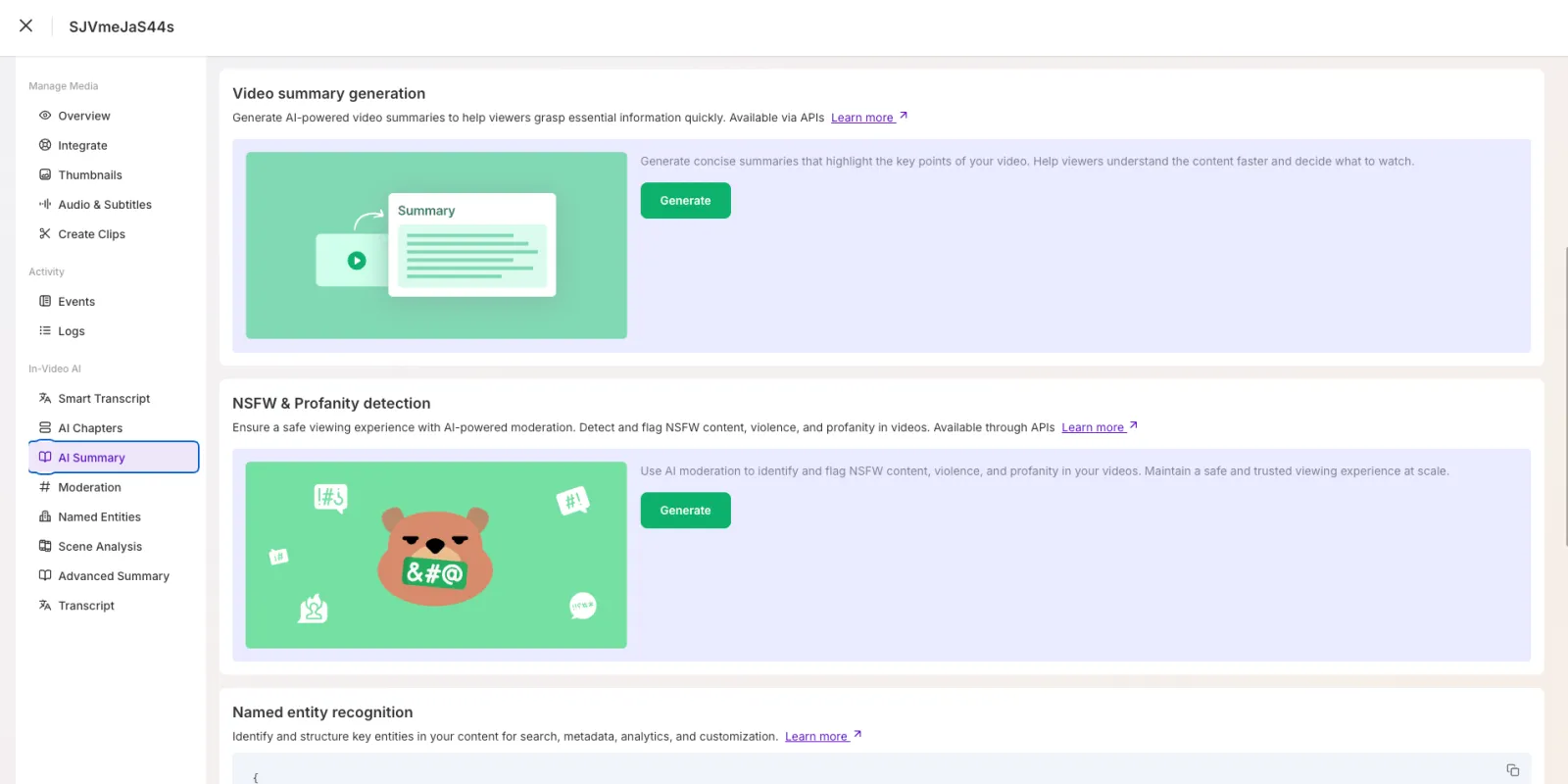
Task: Click the hash icon beside Moderation
Action: coord(45,486)
